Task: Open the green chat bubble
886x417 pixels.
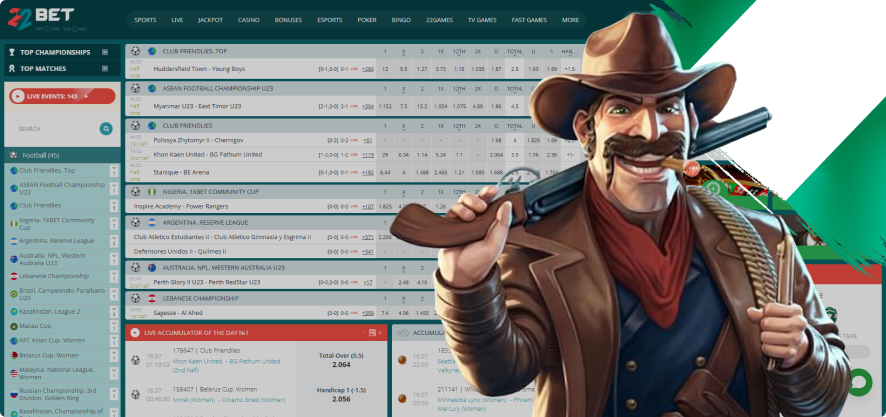Action: 859,383
